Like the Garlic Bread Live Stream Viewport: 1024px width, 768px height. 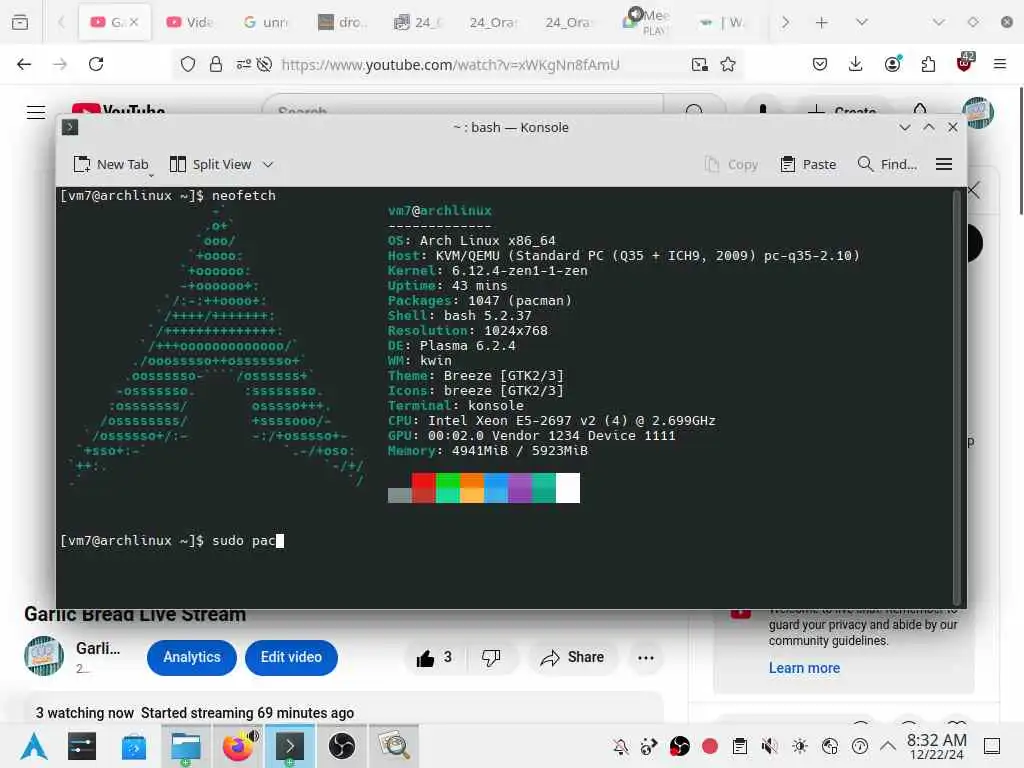coord(434,658)
